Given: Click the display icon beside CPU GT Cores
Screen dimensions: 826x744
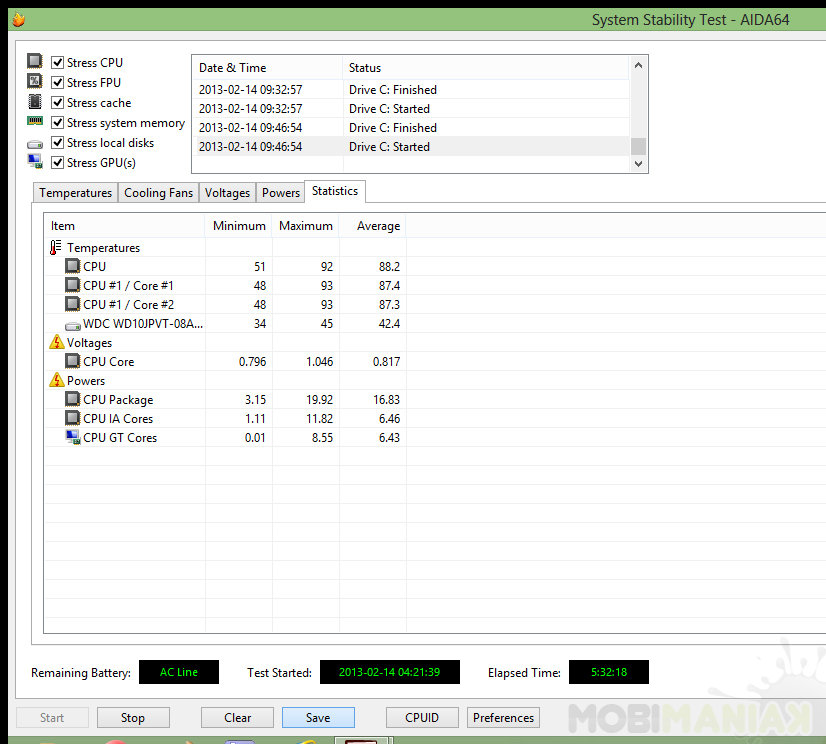Looking at the screenshot, I should pos(73,437).
